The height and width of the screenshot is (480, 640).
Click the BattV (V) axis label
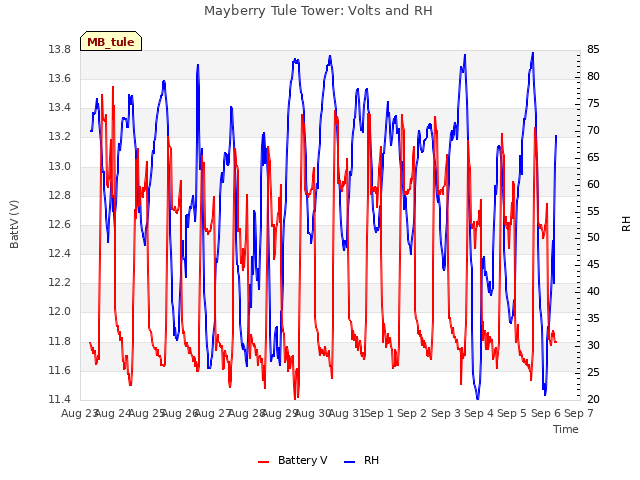(x=14, y=224)
